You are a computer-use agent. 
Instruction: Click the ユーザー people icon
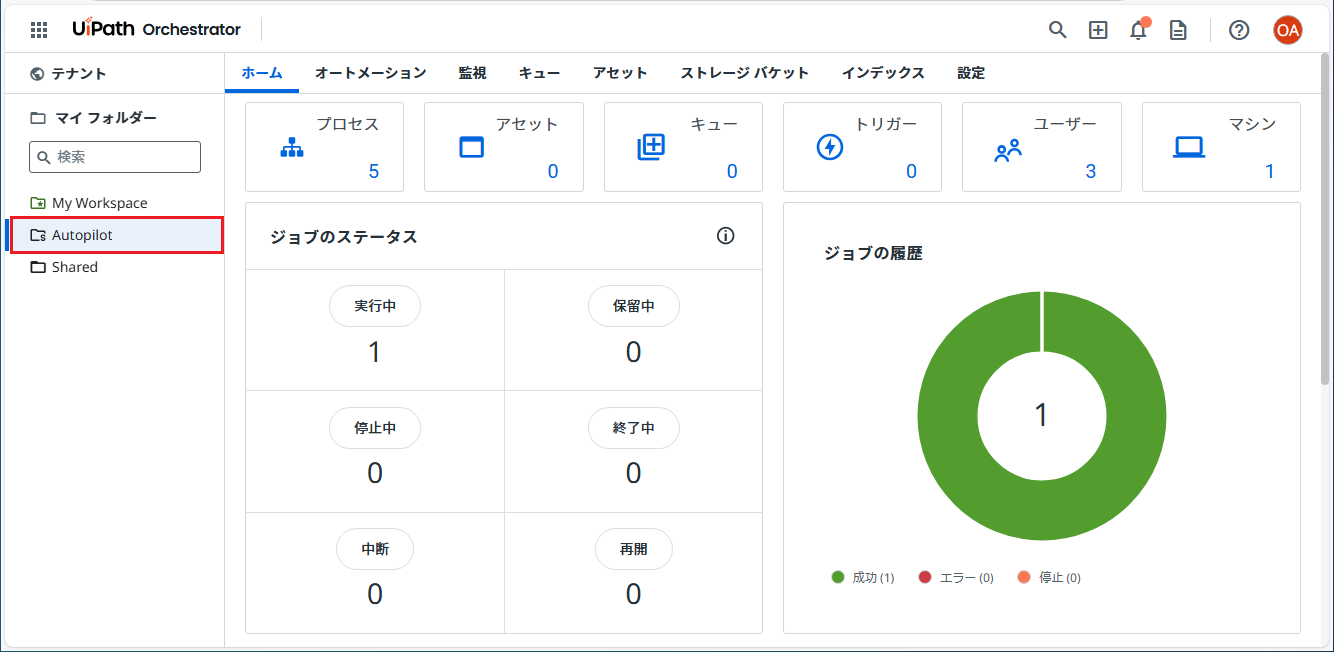point(1008,150)
